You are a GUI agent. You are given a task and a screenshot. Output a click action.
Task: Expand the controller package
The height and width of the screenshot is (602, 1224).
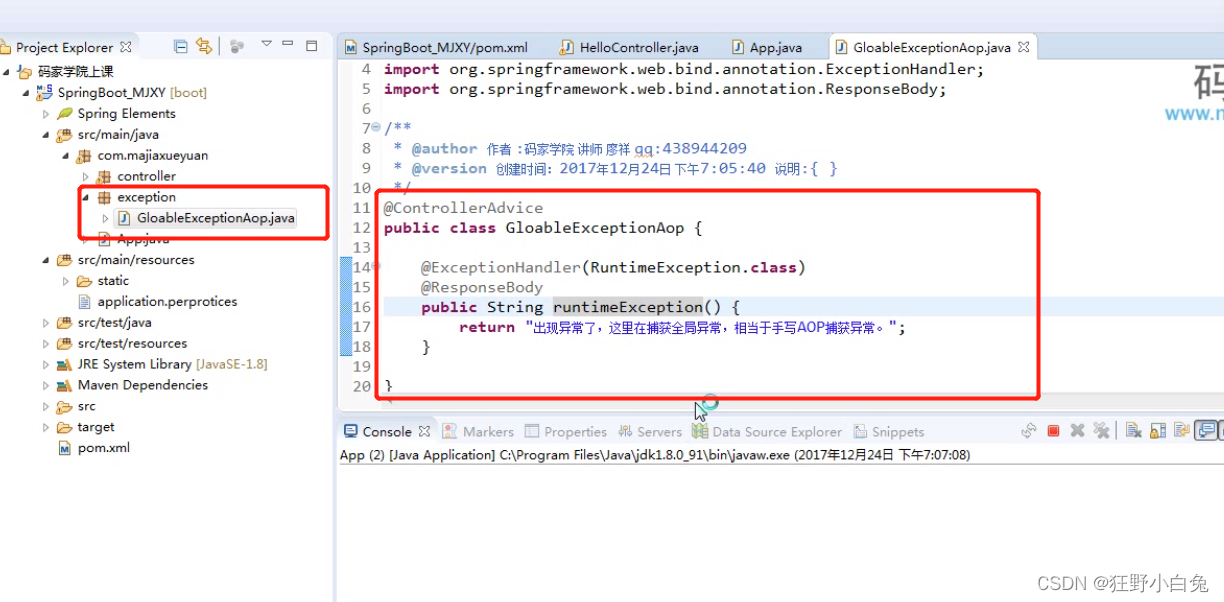pyautogui.click(x=86, y=177)
